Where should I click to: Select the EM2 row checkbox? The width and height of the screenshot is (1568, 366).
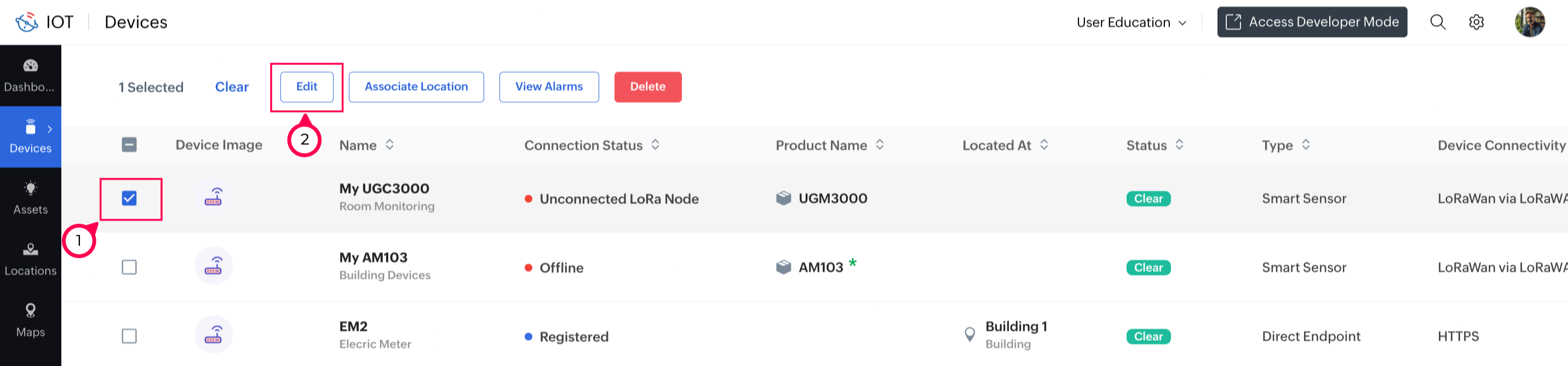(x=129, y=336)
